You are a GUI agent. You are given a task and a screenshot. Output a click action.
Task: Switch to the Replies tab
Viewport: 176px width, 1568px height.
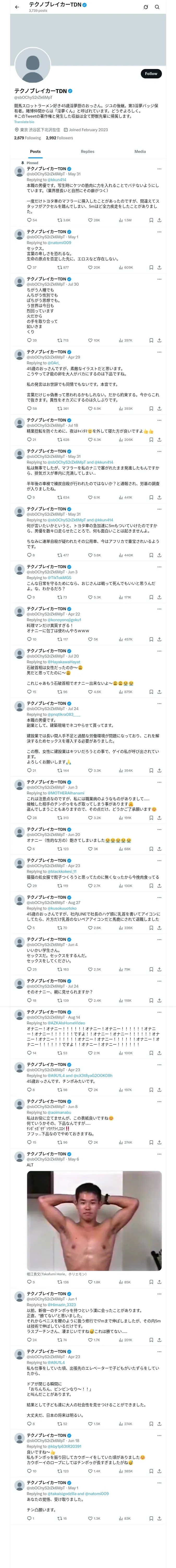tap(87, 152)
